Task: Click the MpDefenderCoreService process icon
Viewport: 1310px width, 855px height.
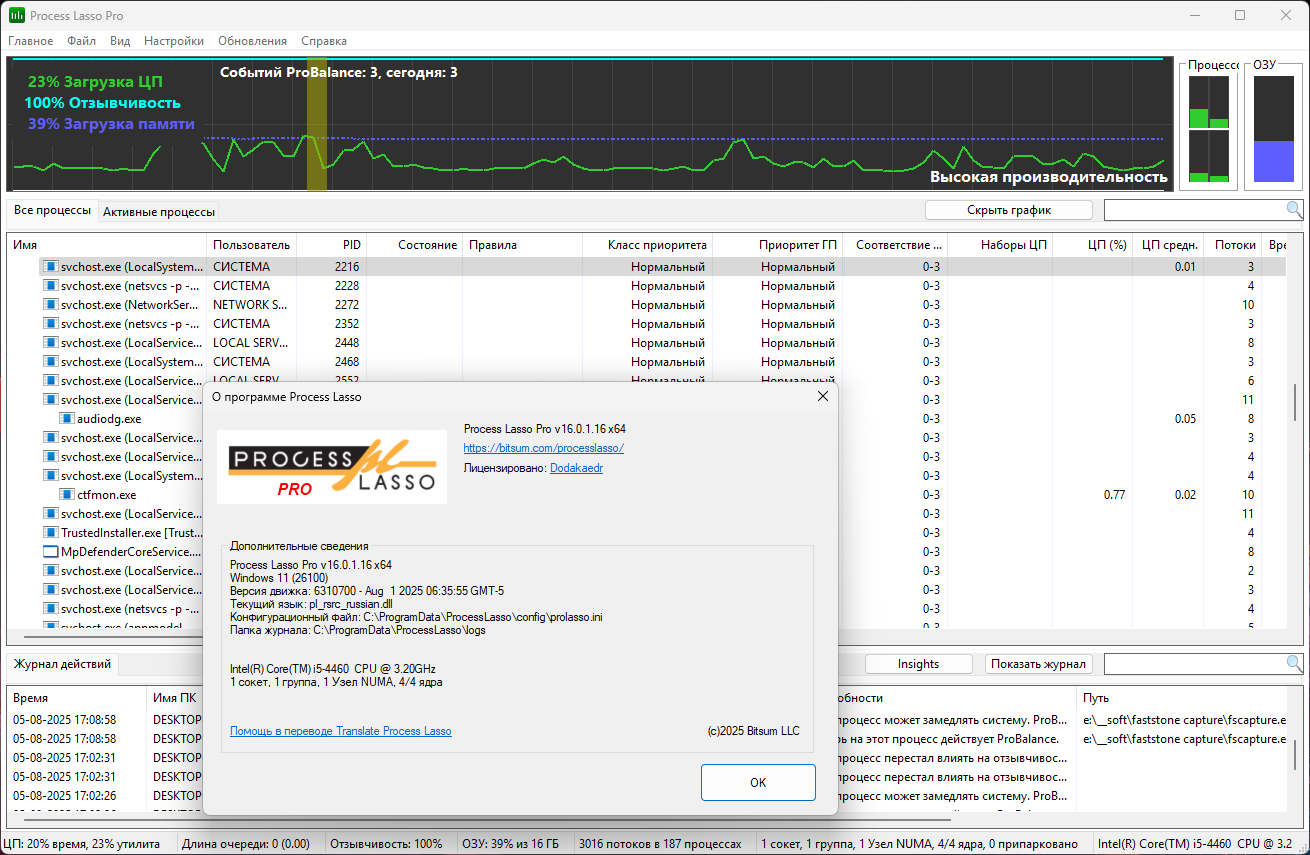Action: (x=50, y=552)
